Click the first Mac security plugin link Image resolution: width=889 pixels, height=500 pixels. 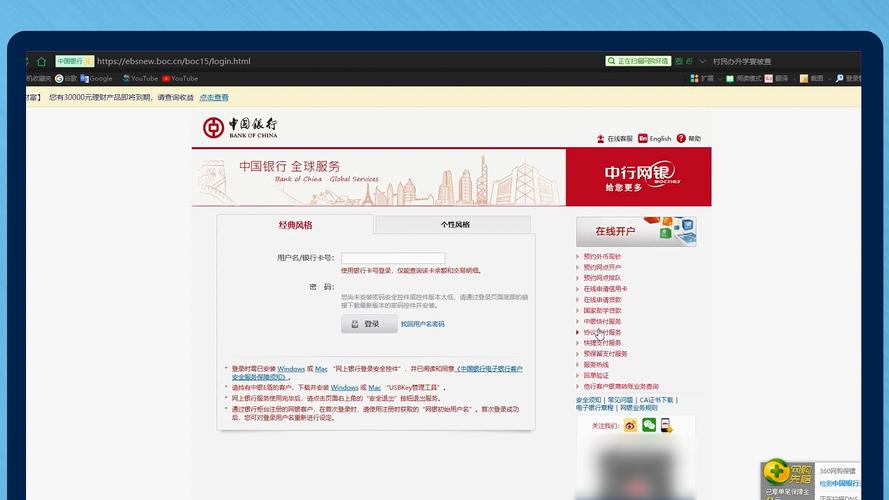(x=321, y=369)
